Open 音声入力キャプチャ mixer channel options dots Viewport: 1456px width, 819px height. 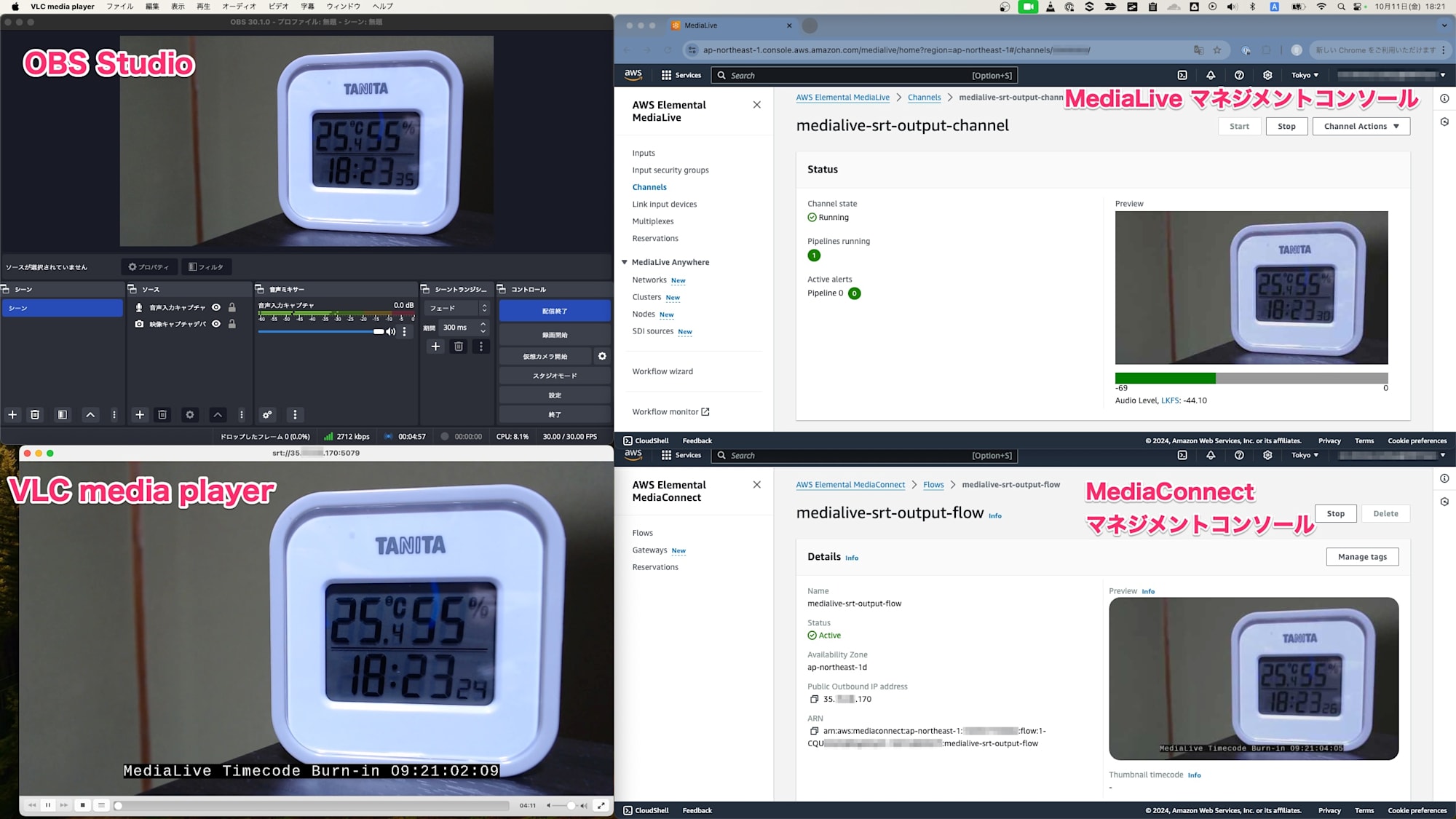tap(405, 332)
